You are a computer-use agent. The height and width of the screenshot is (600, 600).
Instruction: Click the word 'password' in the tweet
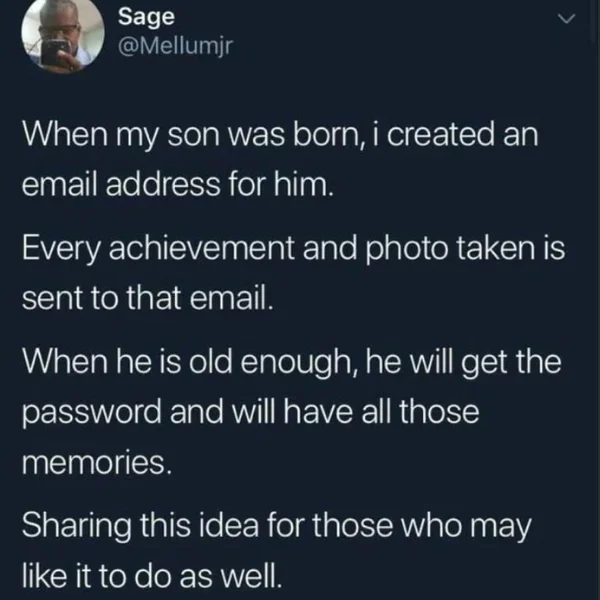pyautogui.click(x=91, y=413)
